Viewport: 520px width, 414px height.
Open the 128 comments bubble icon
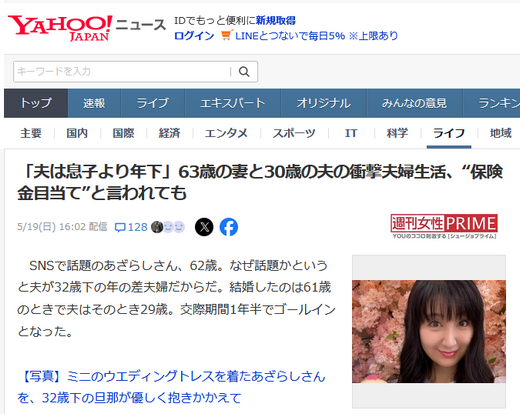click(x=120, y=227)
